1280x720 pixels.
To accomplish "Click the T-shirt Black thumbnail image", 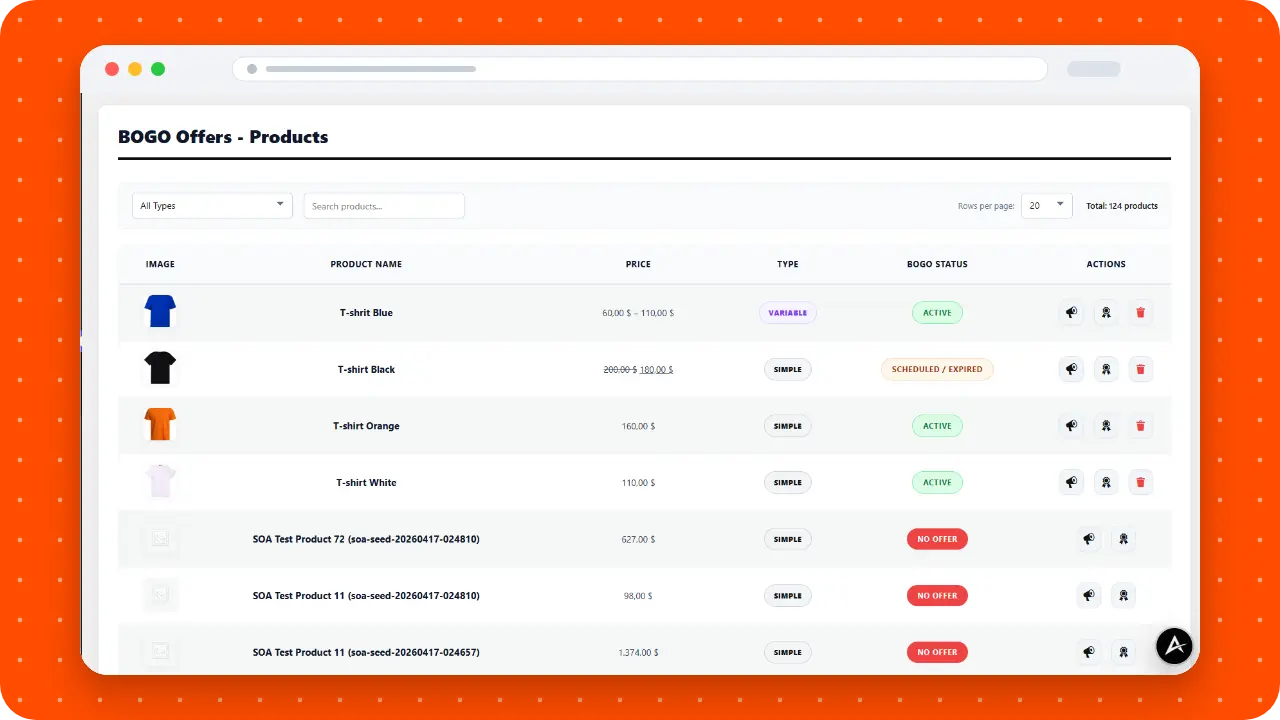I will pyautogui.click(x=160, y=369).
